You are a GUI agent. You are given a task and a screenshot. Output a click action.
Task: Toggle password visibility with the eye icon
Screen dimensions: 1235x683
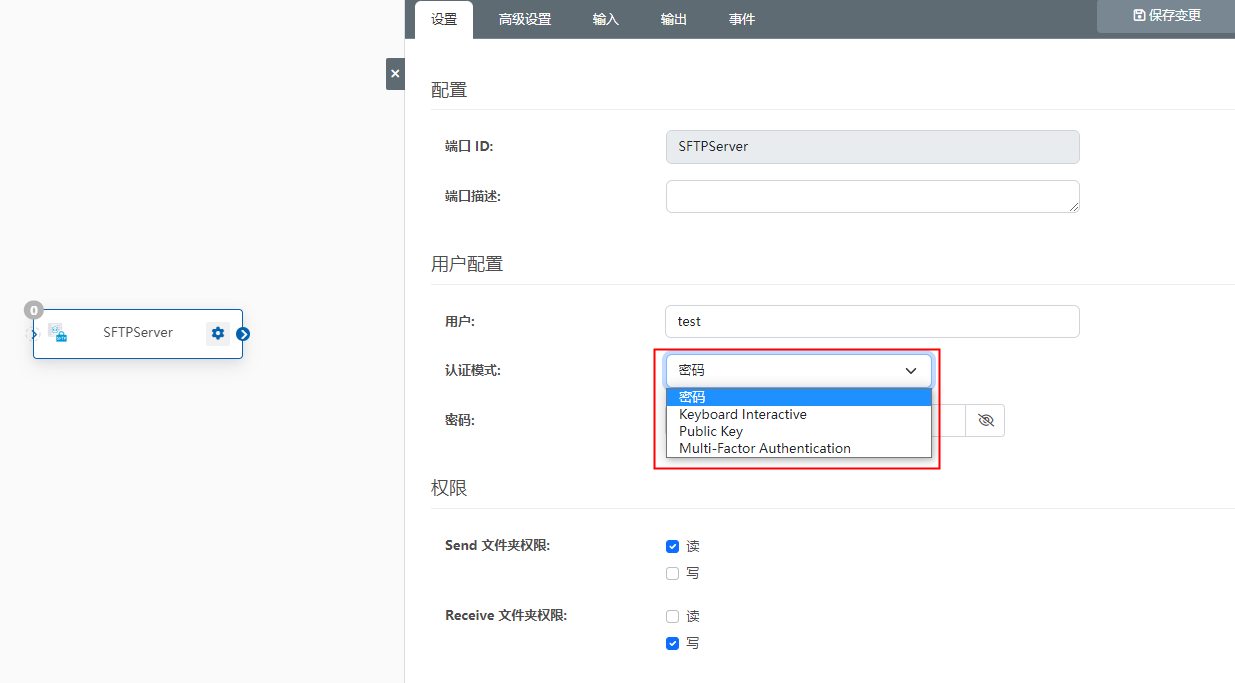(x=986, y=421)
